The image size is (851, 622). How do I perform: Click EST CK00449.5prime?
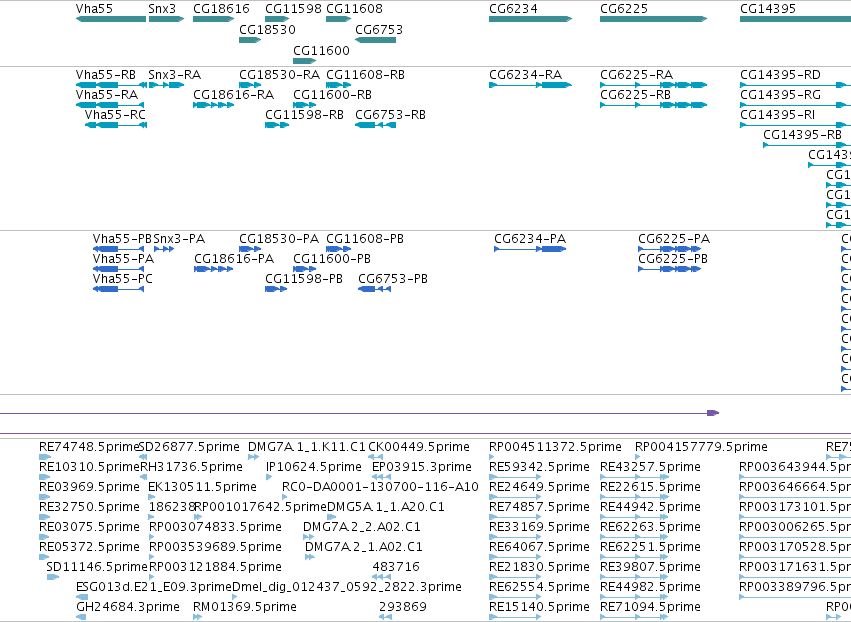[x=419, y=447]
